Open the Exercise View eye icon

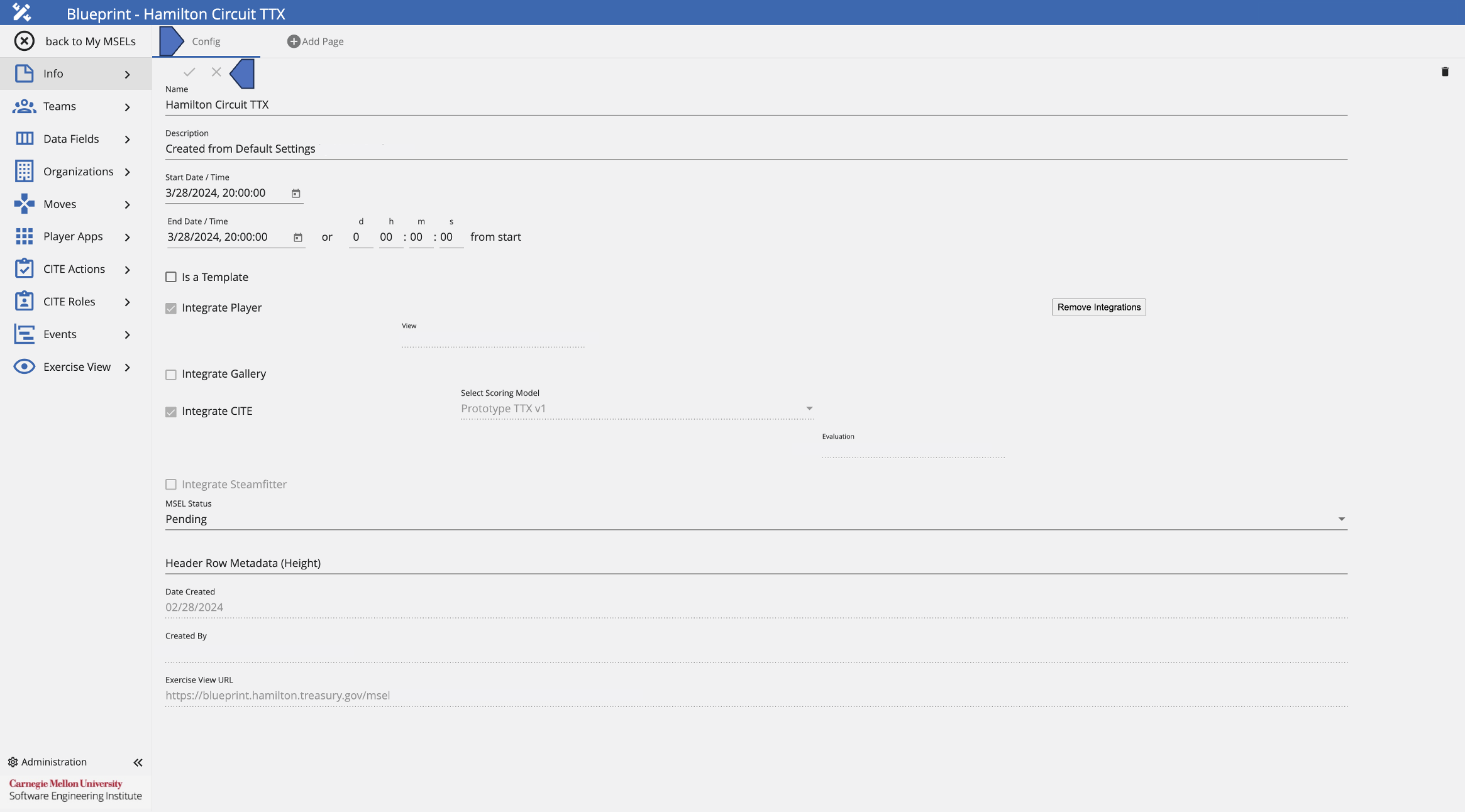coord(24,366)
